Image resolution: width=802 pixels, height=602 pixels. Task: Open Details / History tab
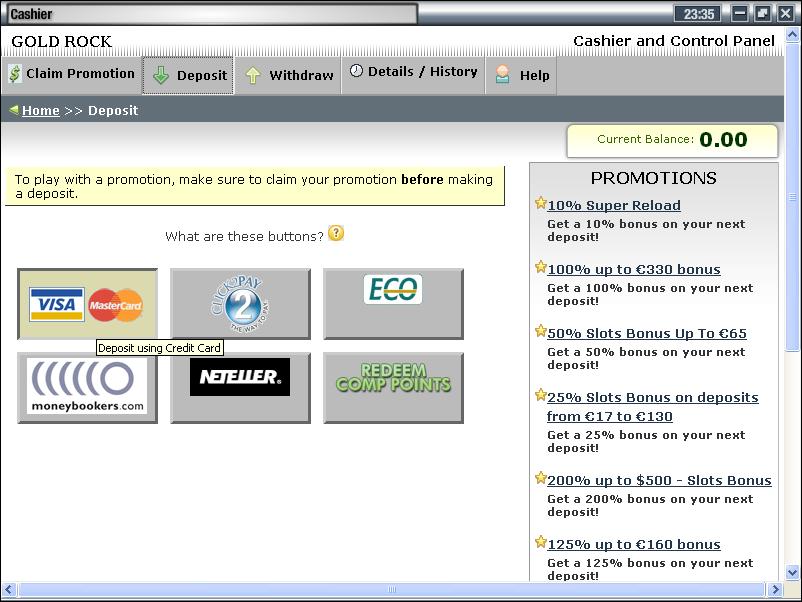point(413,73)
